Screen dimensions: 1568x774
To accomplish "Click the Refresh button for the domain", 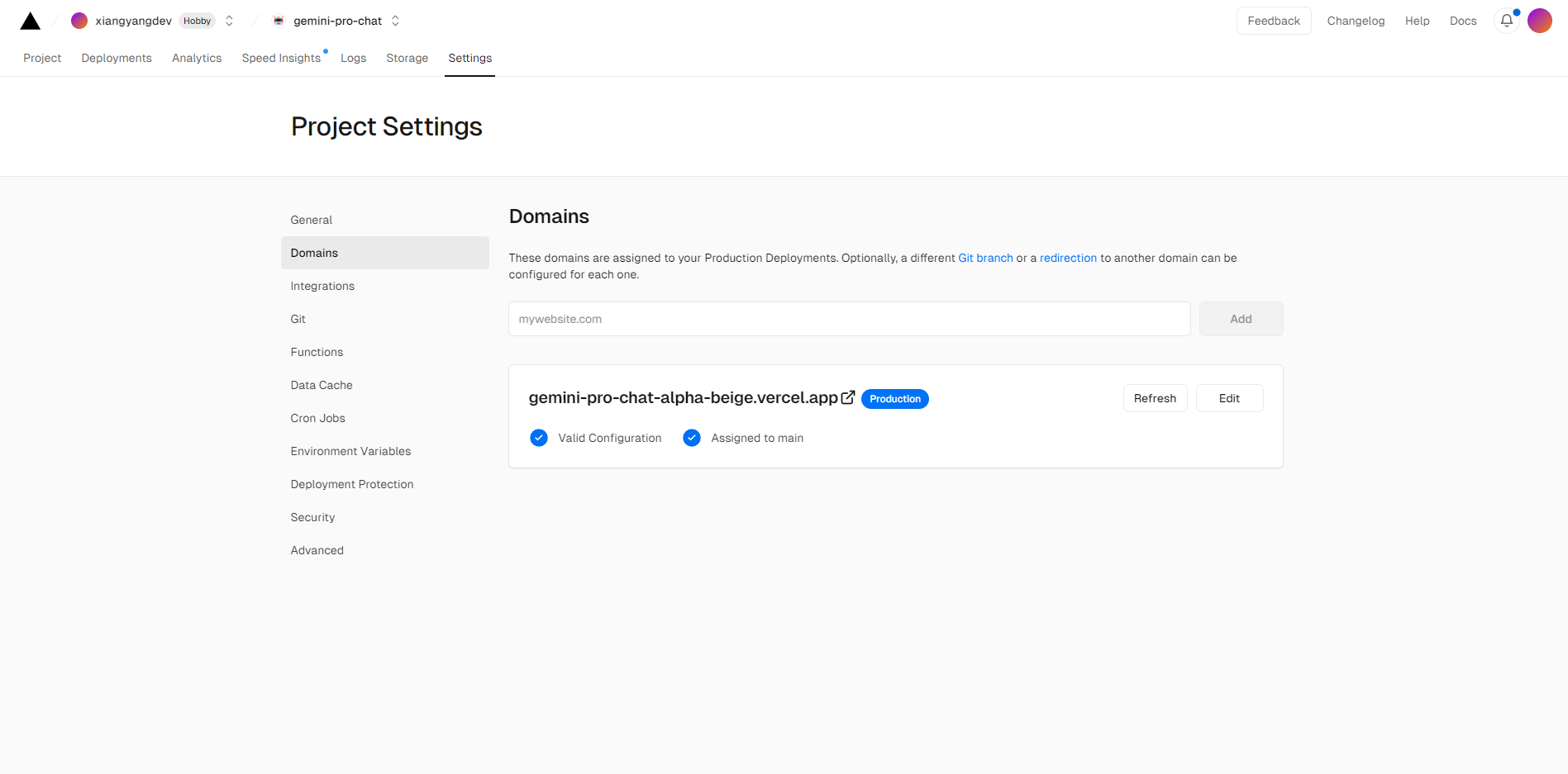I will (x=1155, y=398).
